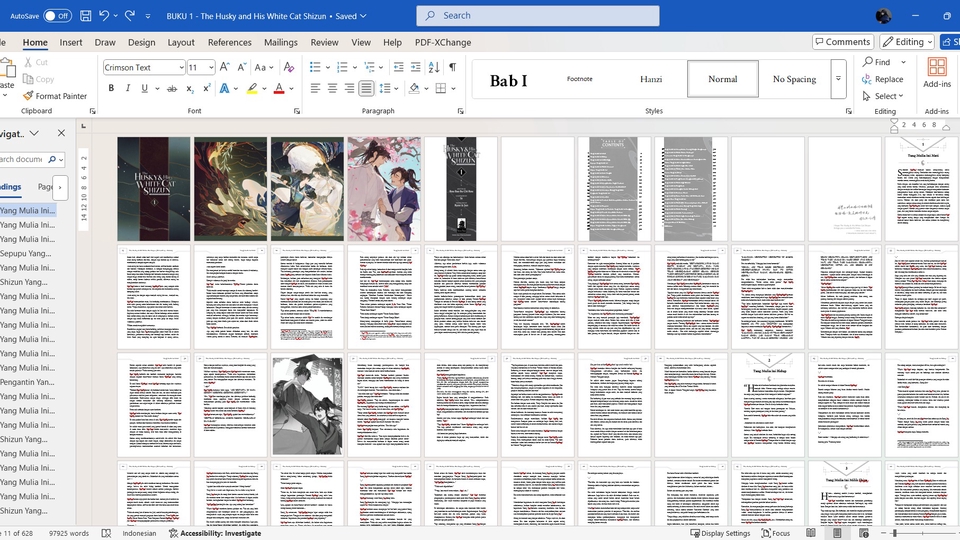Image resolution: width=960 pixels, height=540 pixels.
Task: Click Accessibility: Investigate status
Action: pos(215,533)
